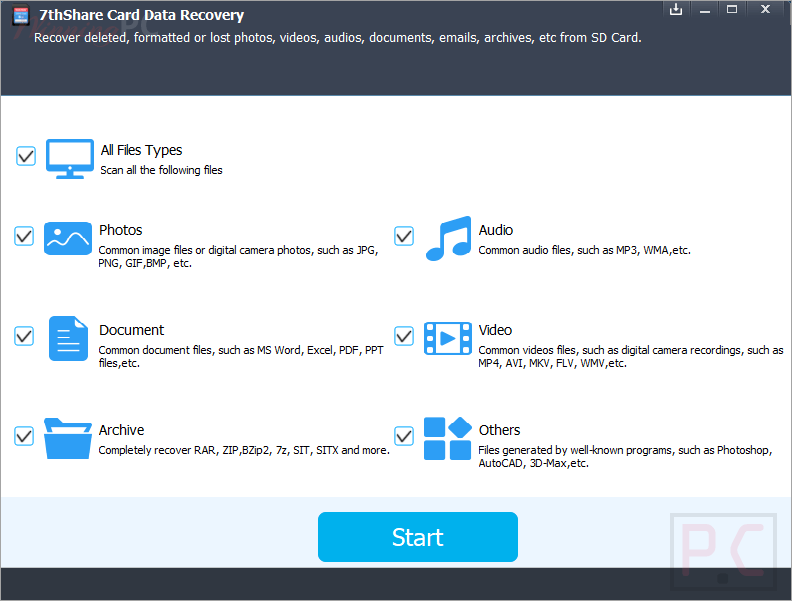This screenshot has width=792, height=601.
Task: Click the Others shapes icon
Action: [x=448, y=438]
